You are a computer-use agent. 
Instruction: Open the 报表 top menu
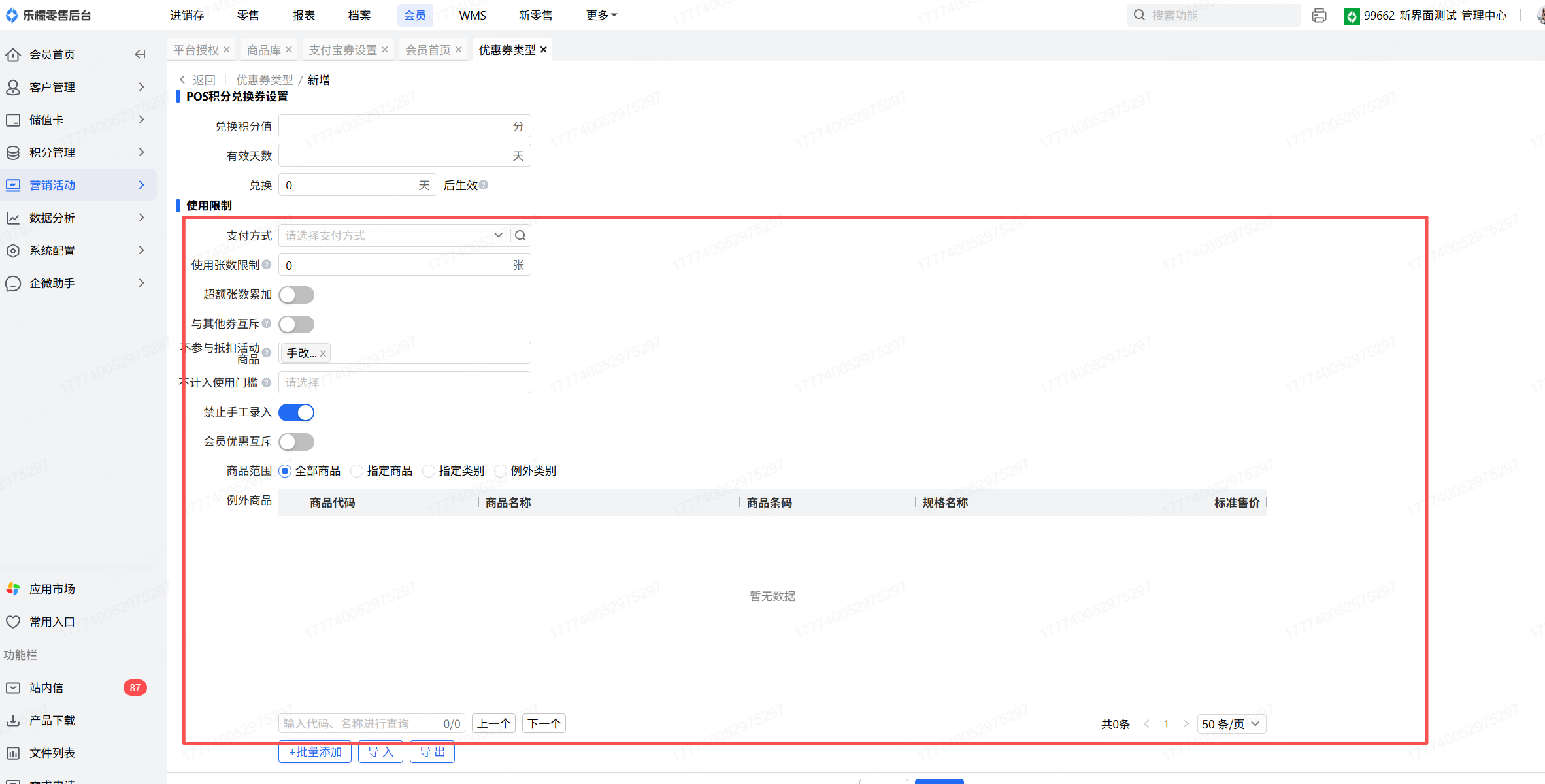303,15
